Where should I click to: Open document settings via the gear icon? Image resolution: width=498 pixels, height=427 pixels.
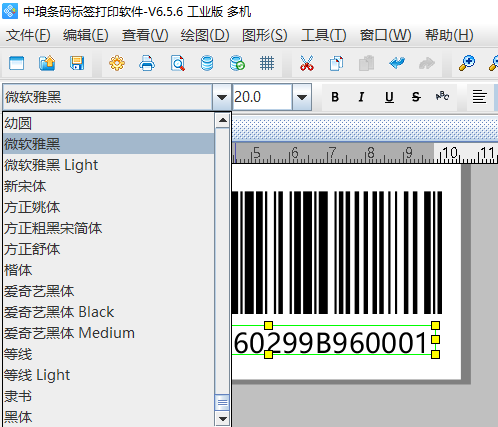pyautogui.click(x=117, y=63)
